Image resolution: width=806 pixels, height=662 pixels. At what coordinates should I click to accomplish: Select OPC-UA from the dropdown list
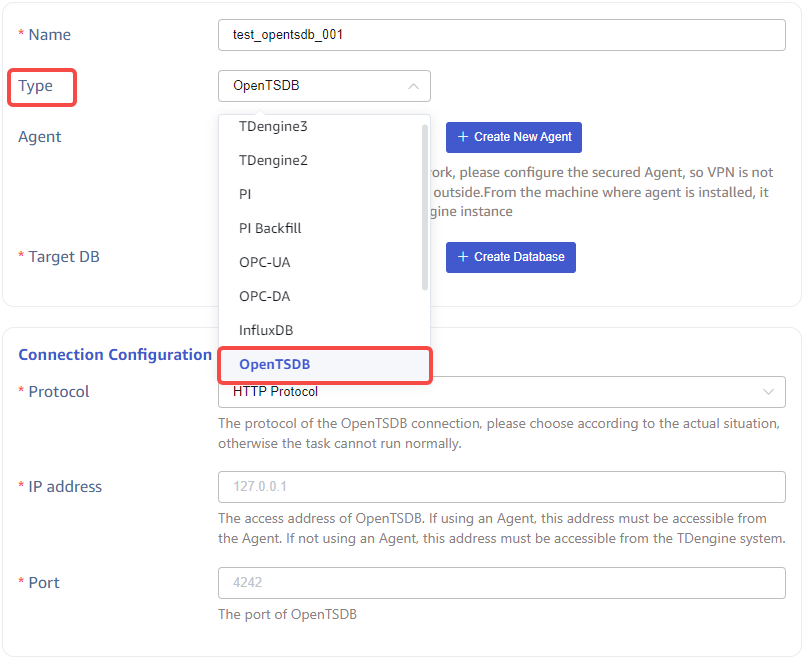pos(265,262)
